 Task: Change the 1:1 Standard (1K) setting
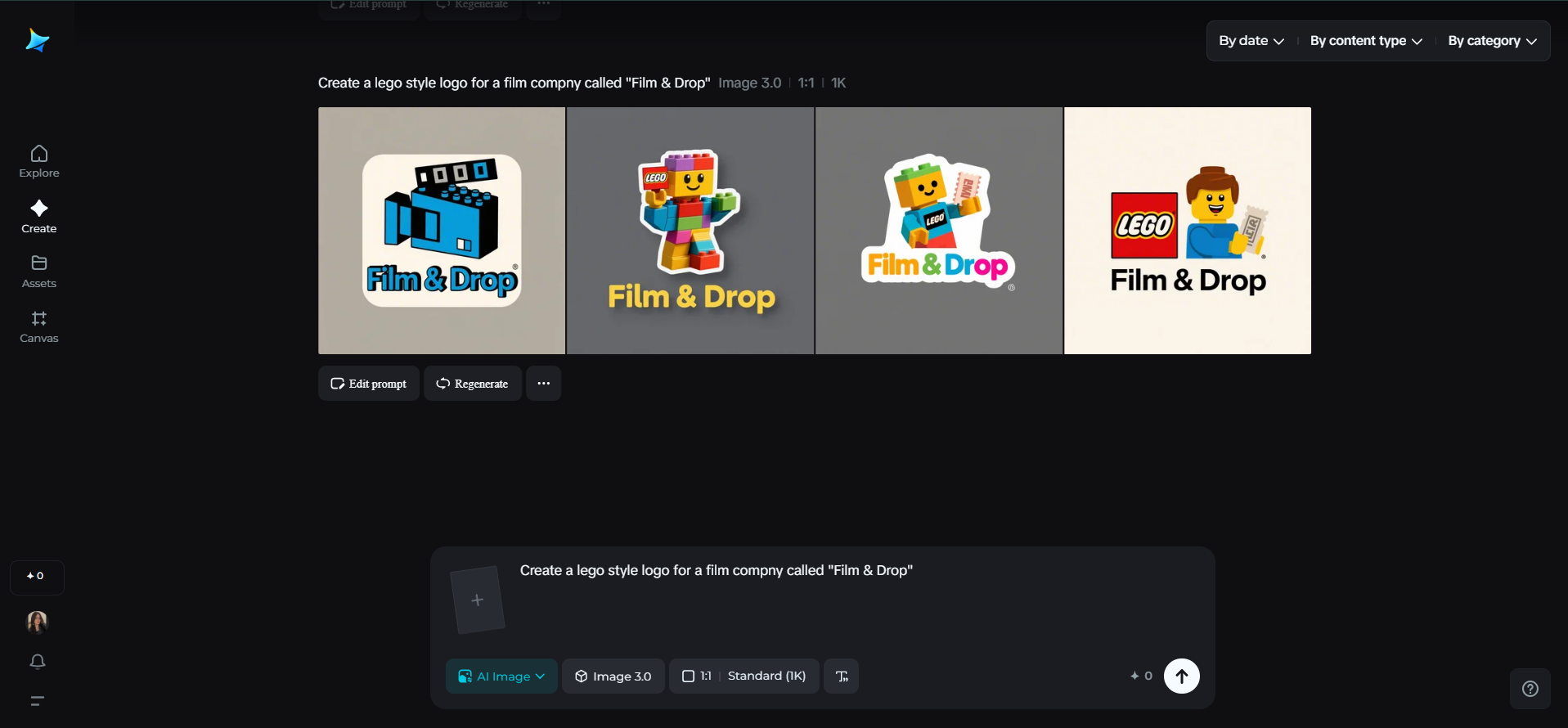[x=744, y=676]
